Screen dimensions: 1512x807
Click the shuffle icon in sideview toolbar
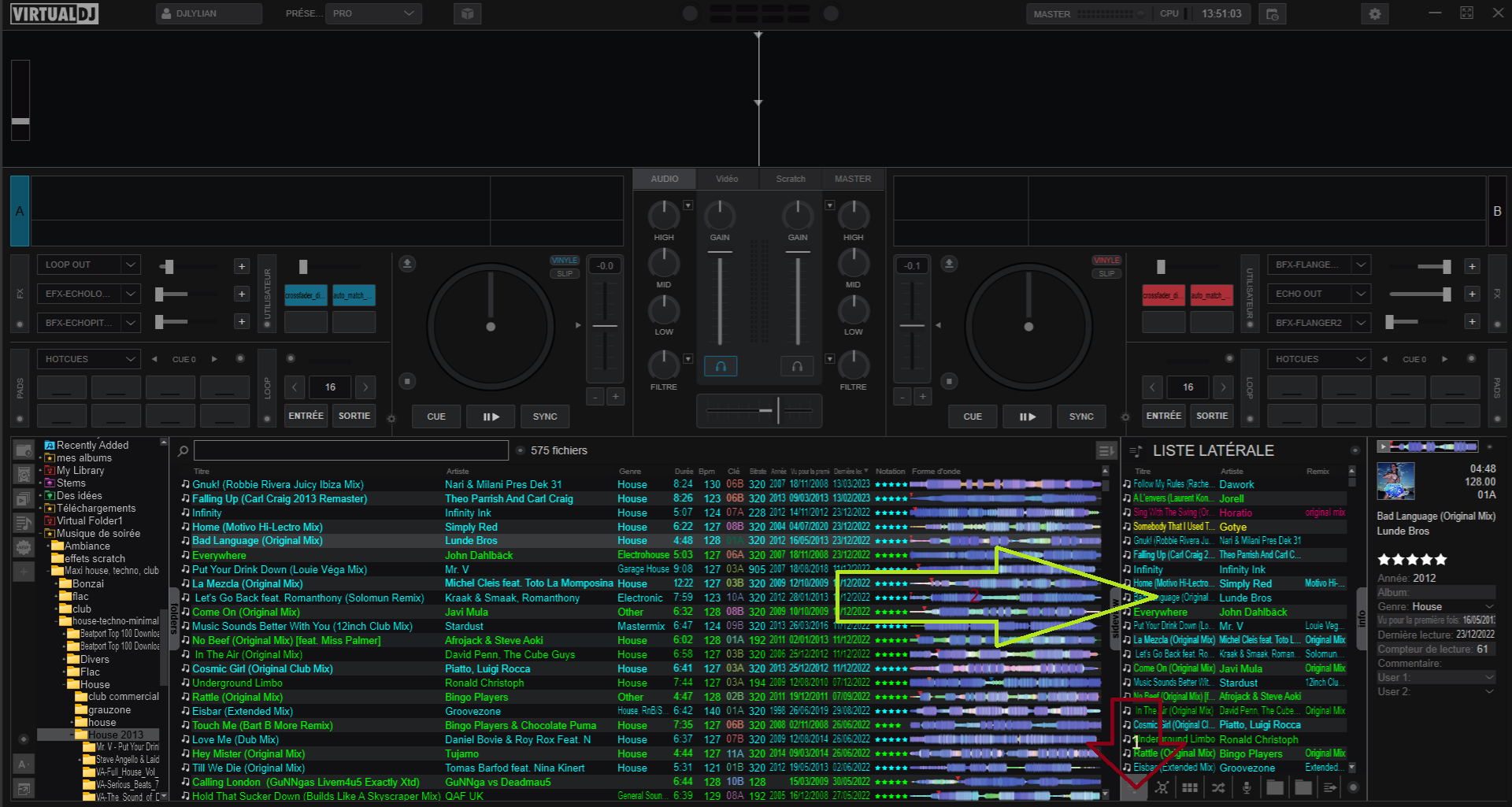pos(1218,787)
